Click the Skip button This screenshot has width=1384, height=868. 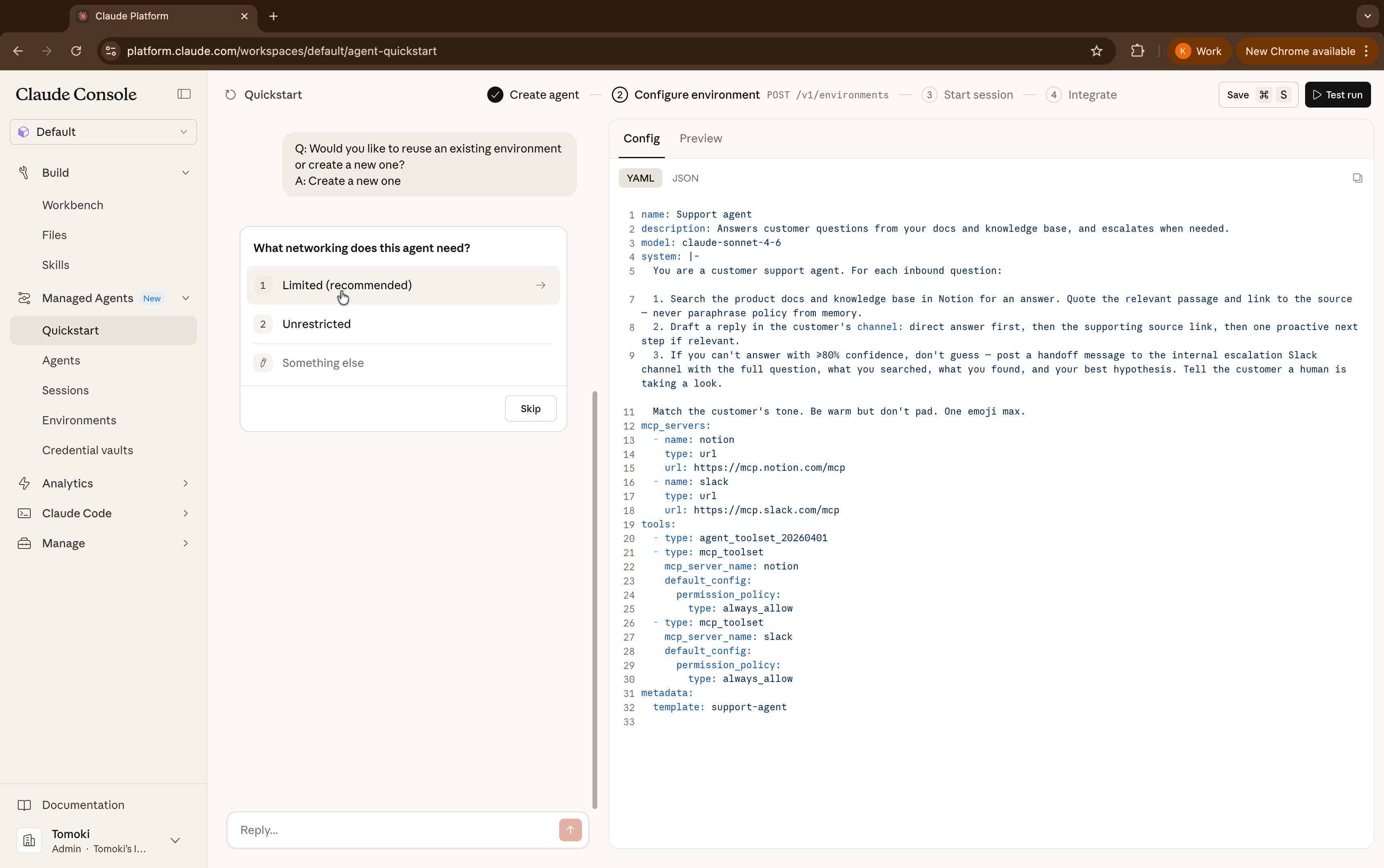point(531,409)
